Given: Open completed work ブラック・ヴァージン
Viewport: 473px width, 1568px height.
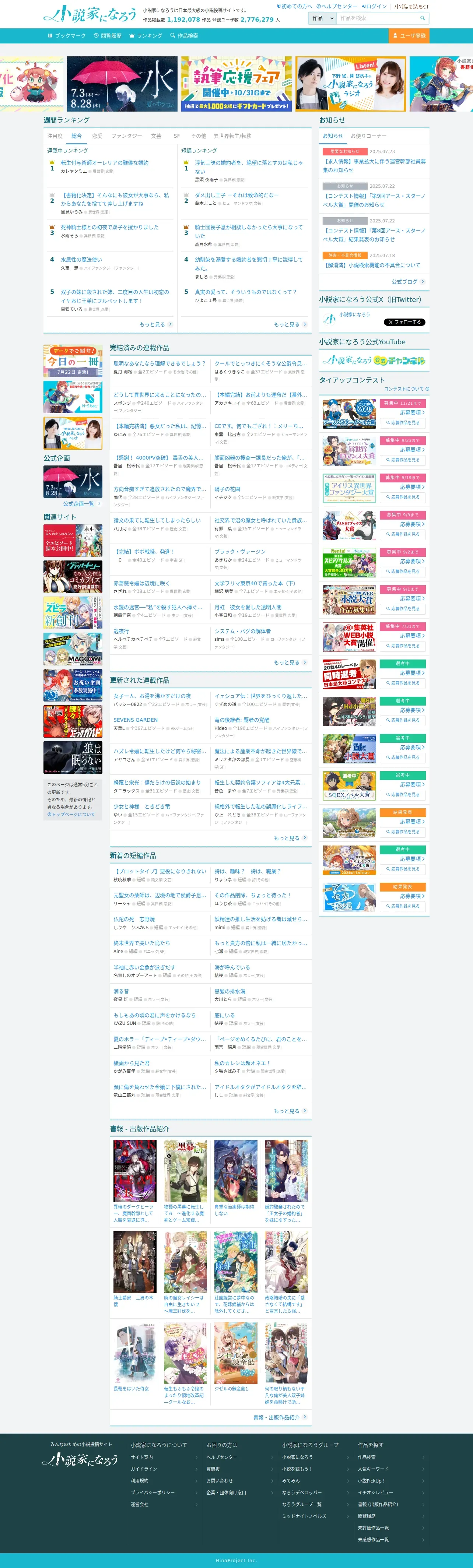Looking at the screenshot, I should point(240,552).
